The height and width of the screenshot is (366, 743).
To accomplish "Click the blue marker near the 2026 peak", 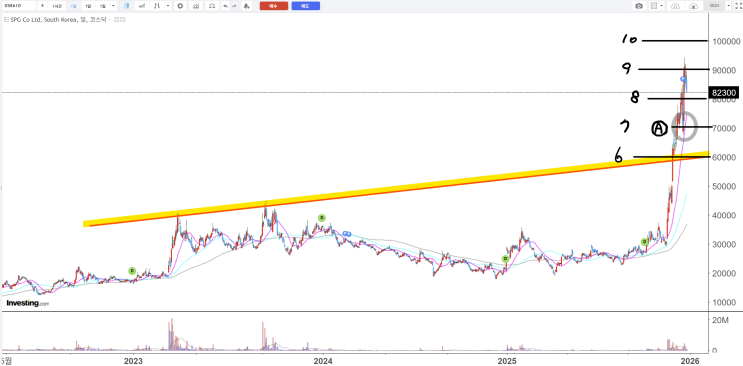I will 683,79.
